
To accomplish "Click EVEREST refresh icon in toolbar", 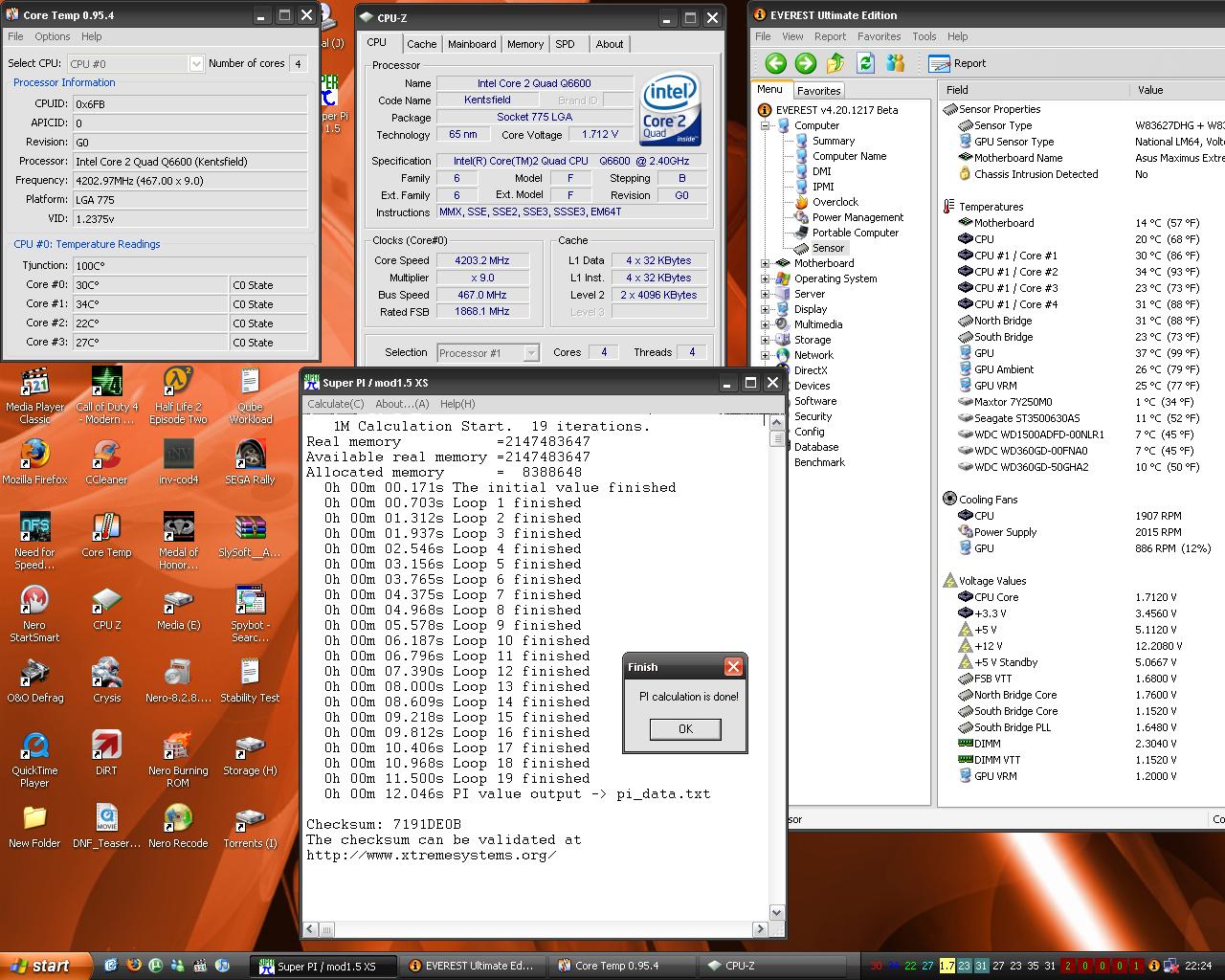I will (x=866, y=63).
